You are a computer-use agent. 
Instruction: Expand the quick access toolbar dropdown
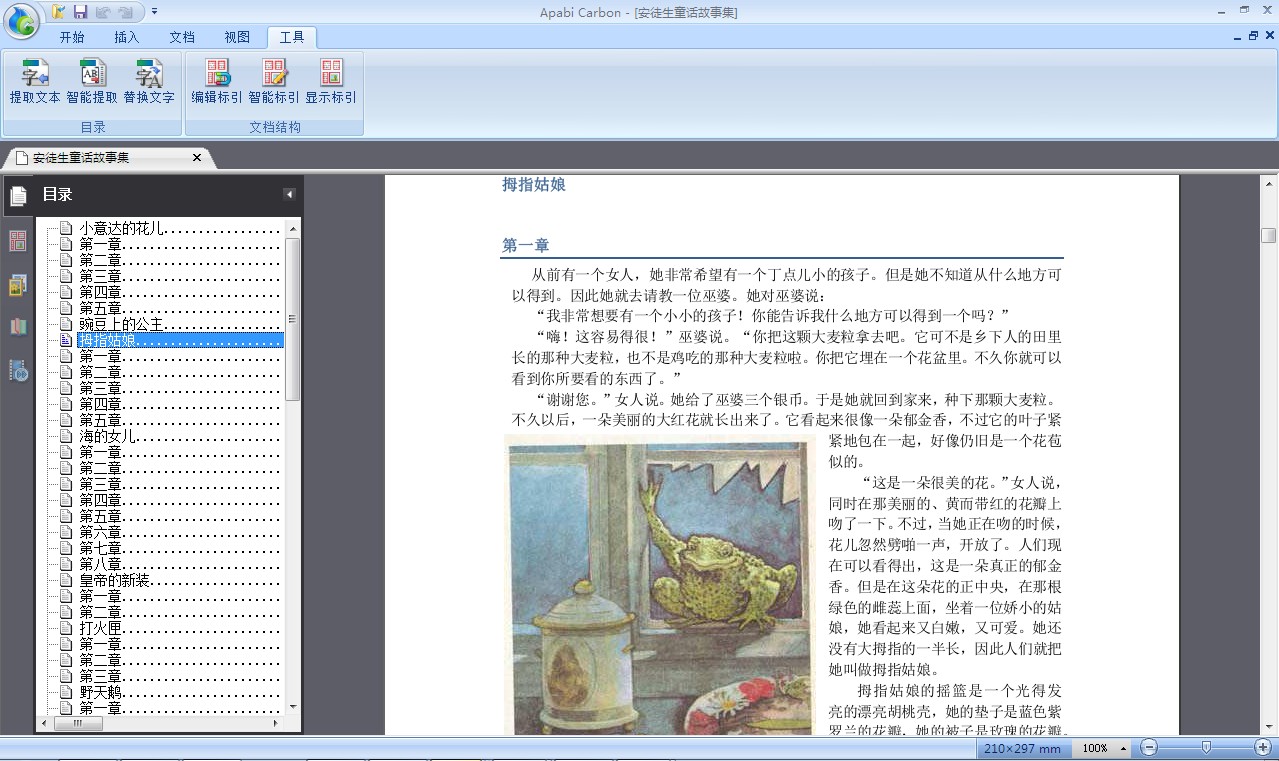tap(155, 12)
